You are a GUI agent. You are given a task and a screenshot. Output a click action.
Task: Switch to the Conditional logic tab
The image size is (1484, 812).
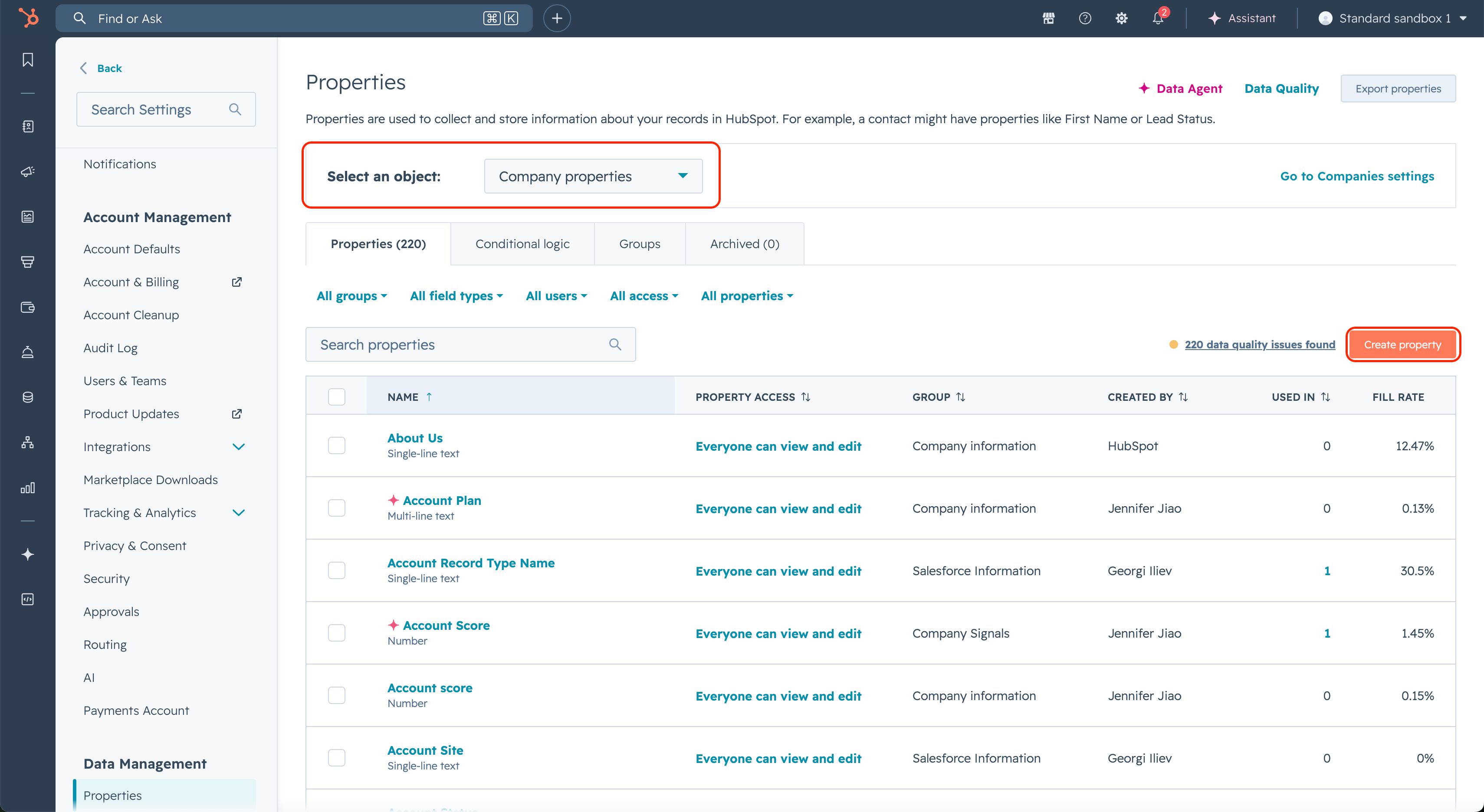[x=522, y=244]
